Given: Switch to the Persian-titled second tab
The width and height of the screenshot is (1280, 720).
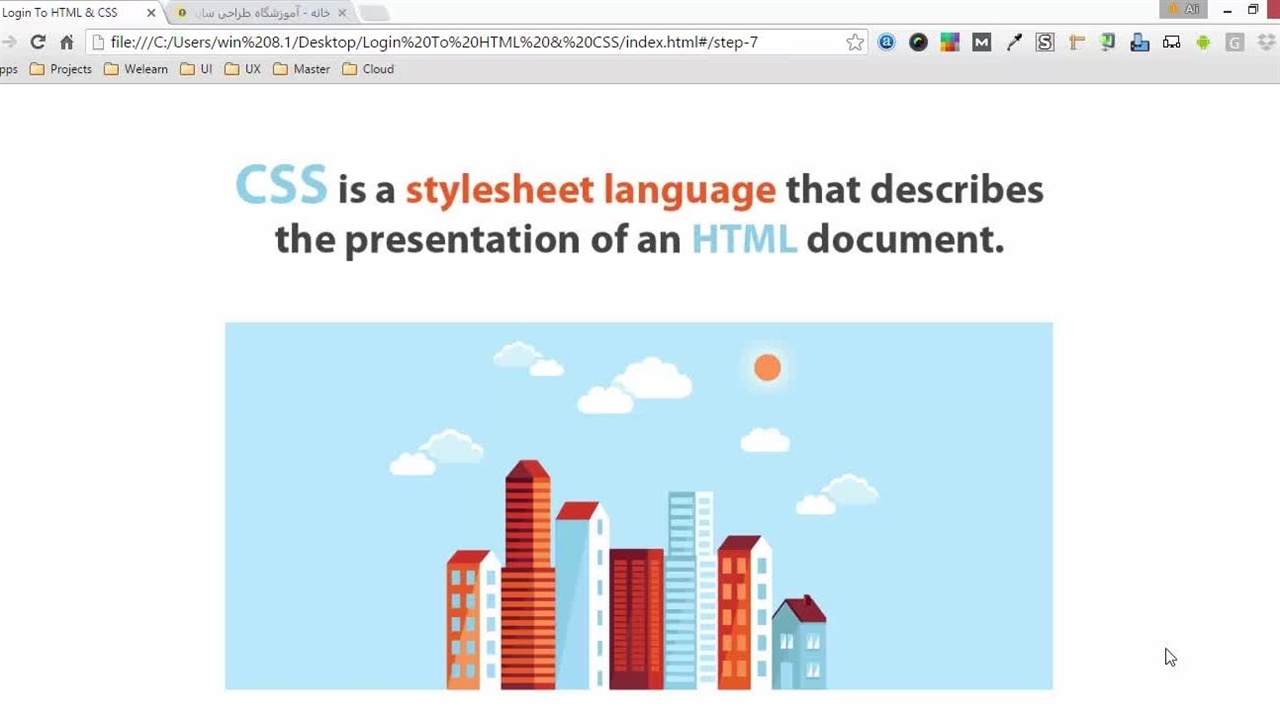Looking at the screenshot, I should point(262,13).
